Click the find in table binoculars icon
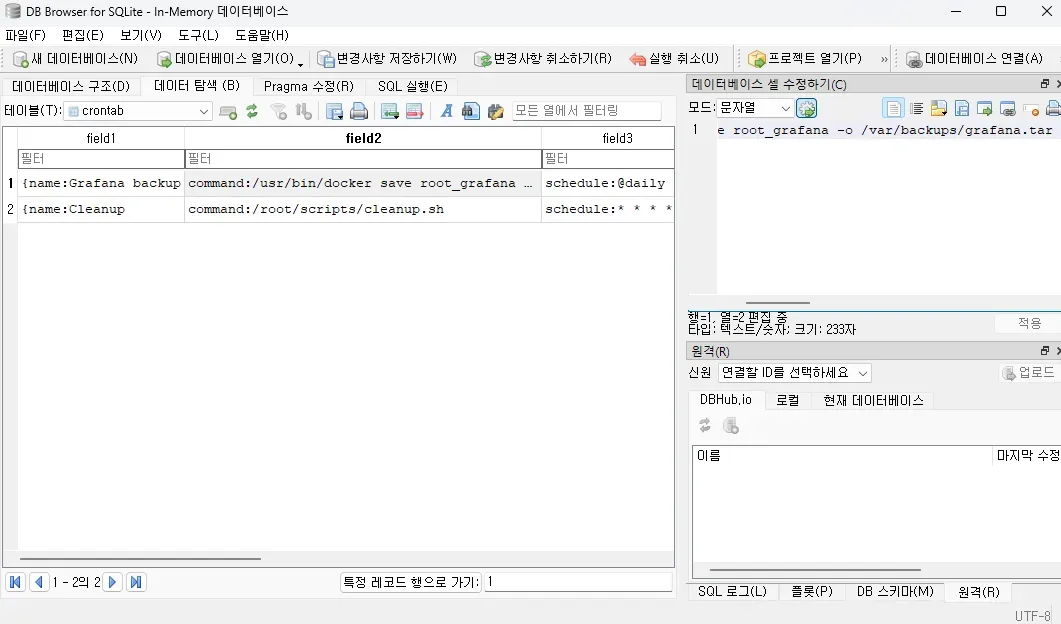Screen dimensions: 1061x624 pos(470,111)
